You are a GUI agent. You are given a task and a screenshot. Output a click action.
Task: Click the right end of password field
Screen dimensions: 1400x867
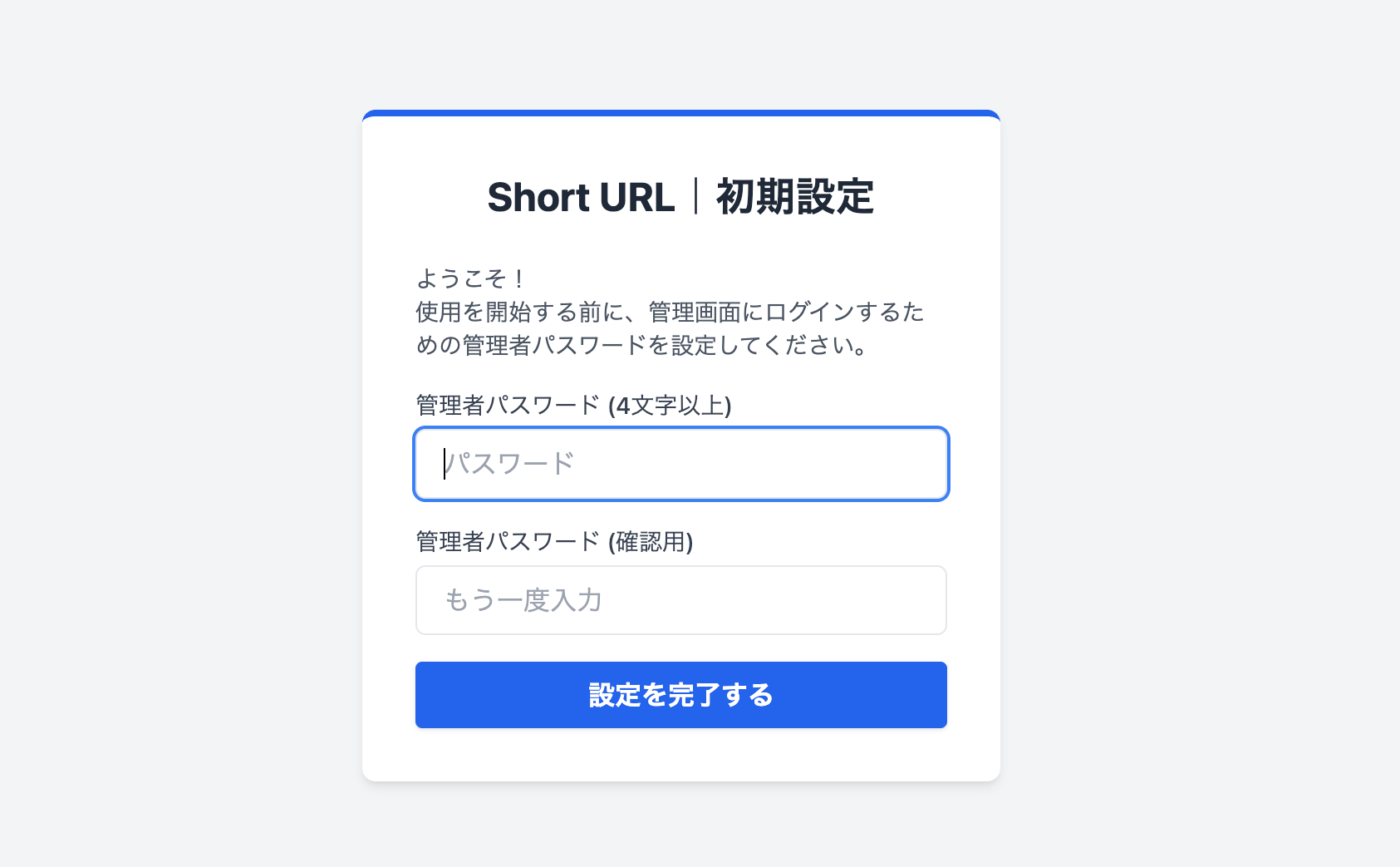pyautogui.click(x=922, y=464)
